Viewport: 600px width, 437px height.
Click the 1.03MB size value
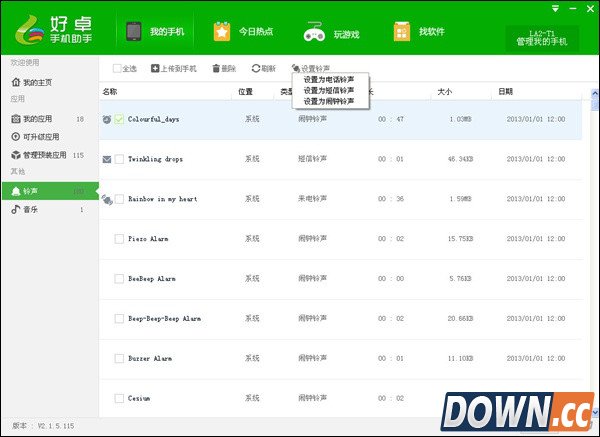[x=460, y=119]
